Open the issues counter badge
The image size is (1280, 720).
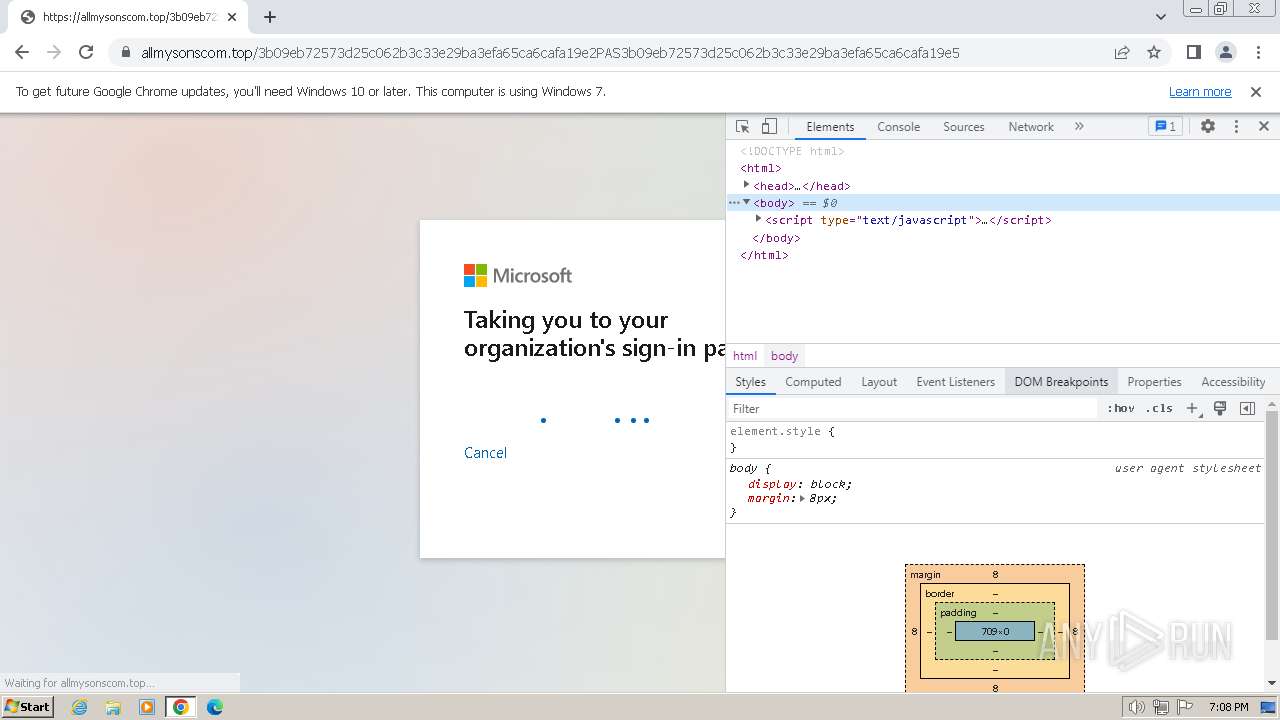[x=1165, y=127]
